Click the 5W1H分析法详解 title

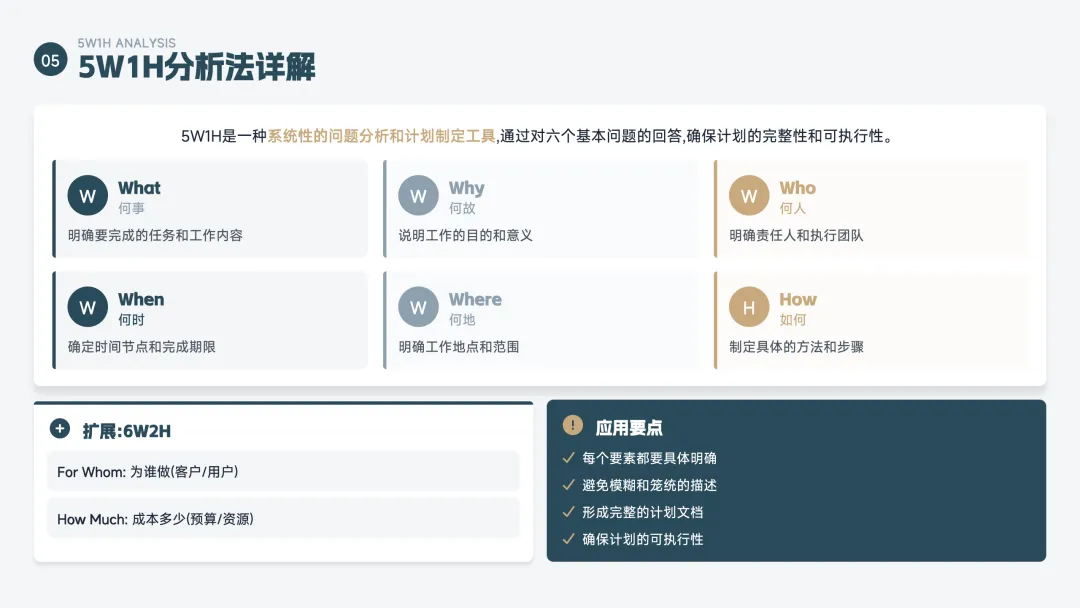pyautogui.click(x=197, y=68)
